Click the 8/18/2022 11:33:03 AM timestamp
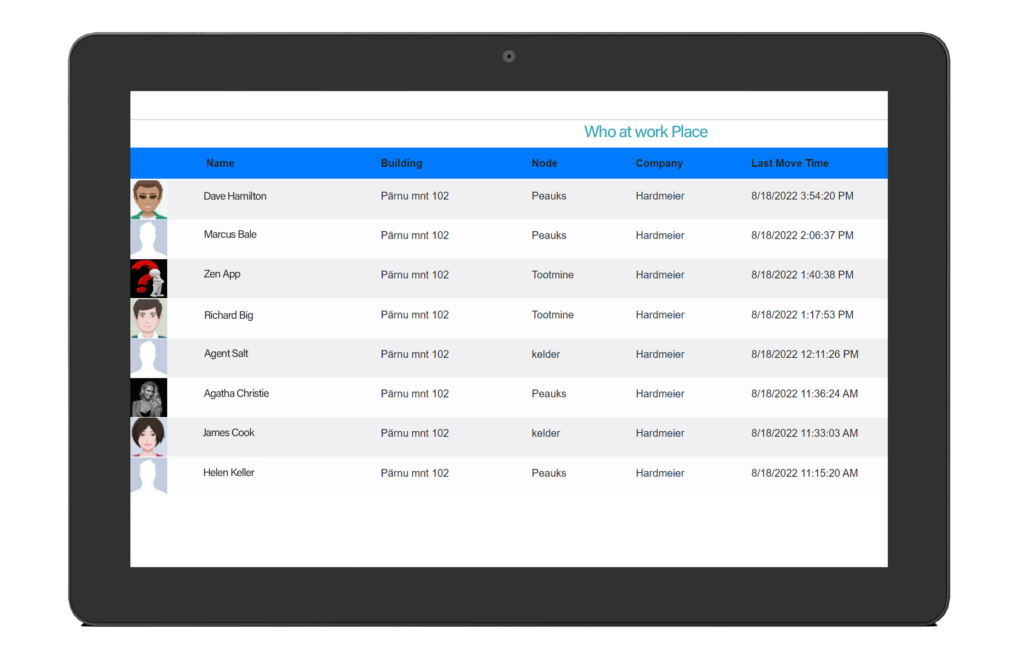This screenshot has width=1024, height=662. coord(805,433)
